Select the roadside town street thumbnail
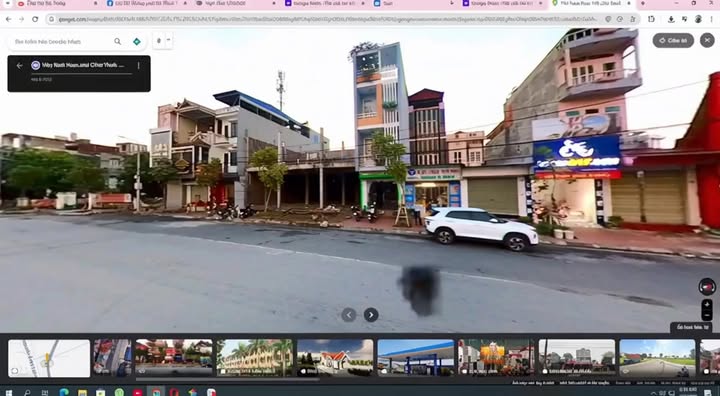This screenshot has width=720, height=396. pyautogui.click(x=577, y=358)
